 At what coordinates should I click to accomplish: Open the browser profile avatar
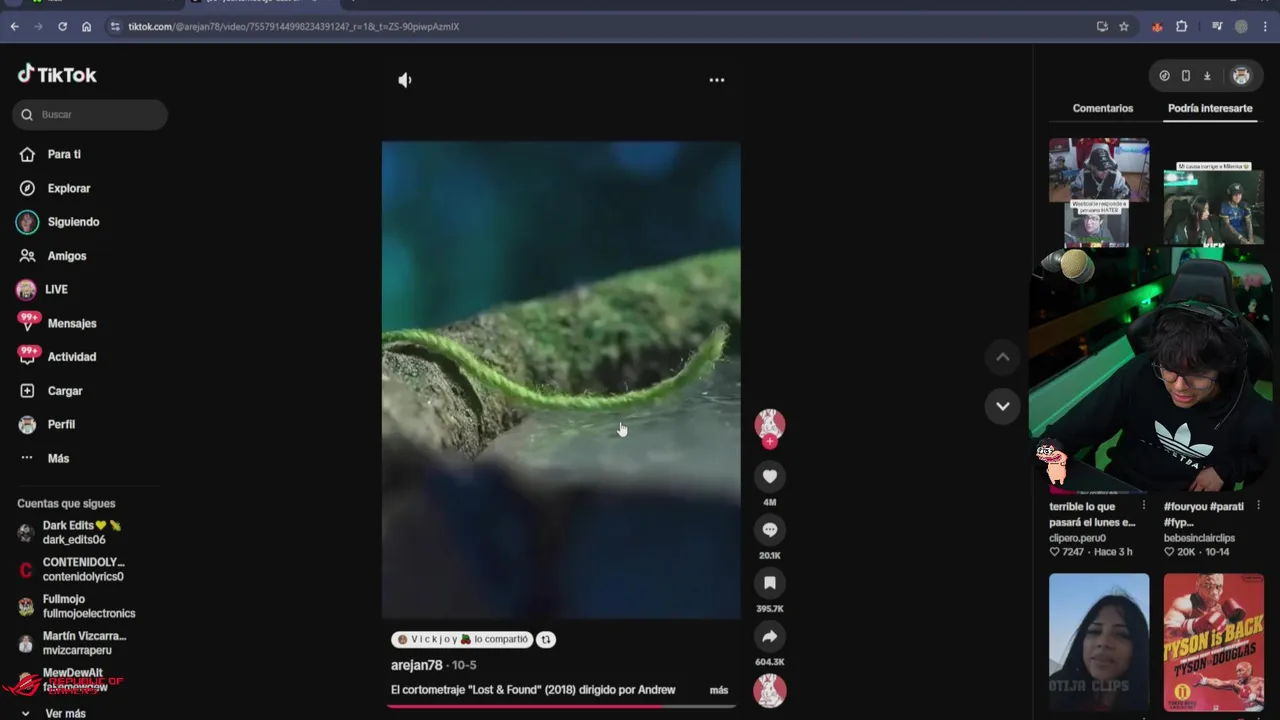pos(1241,27)
